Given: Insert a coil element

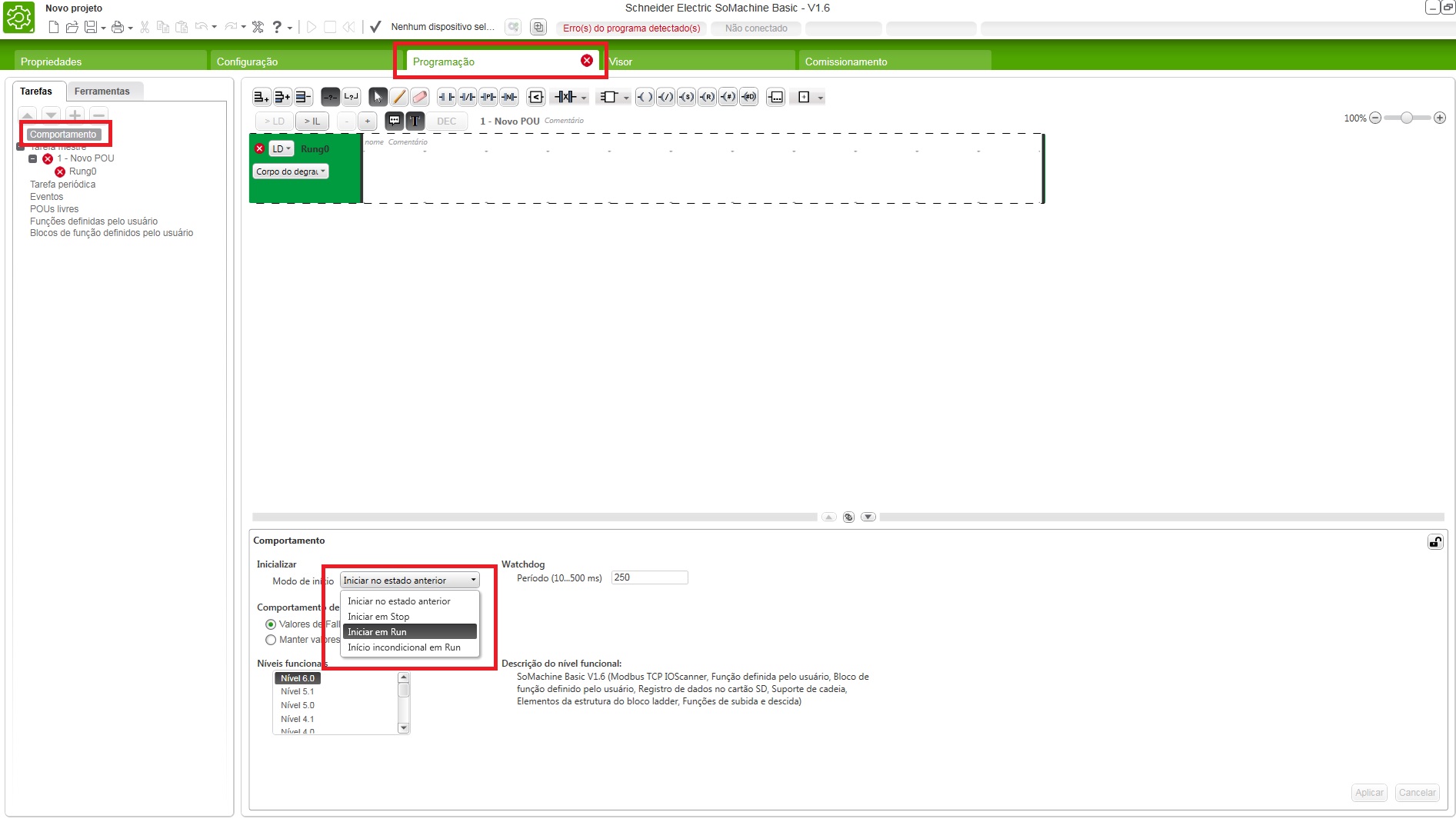Looking at the screenshot, I should pyautogui.click(x=645, y=97).
